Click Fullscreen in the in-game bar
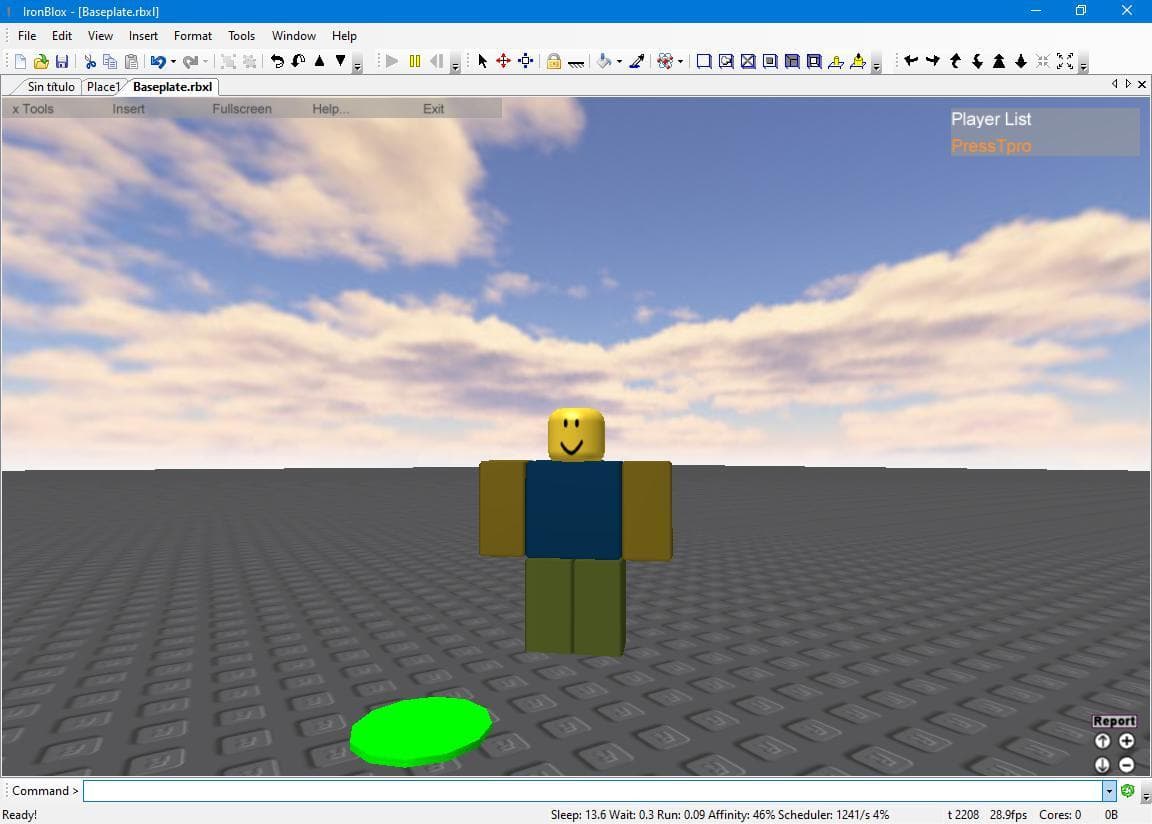Screen dimensions: 1152x824 coord(242,109)
